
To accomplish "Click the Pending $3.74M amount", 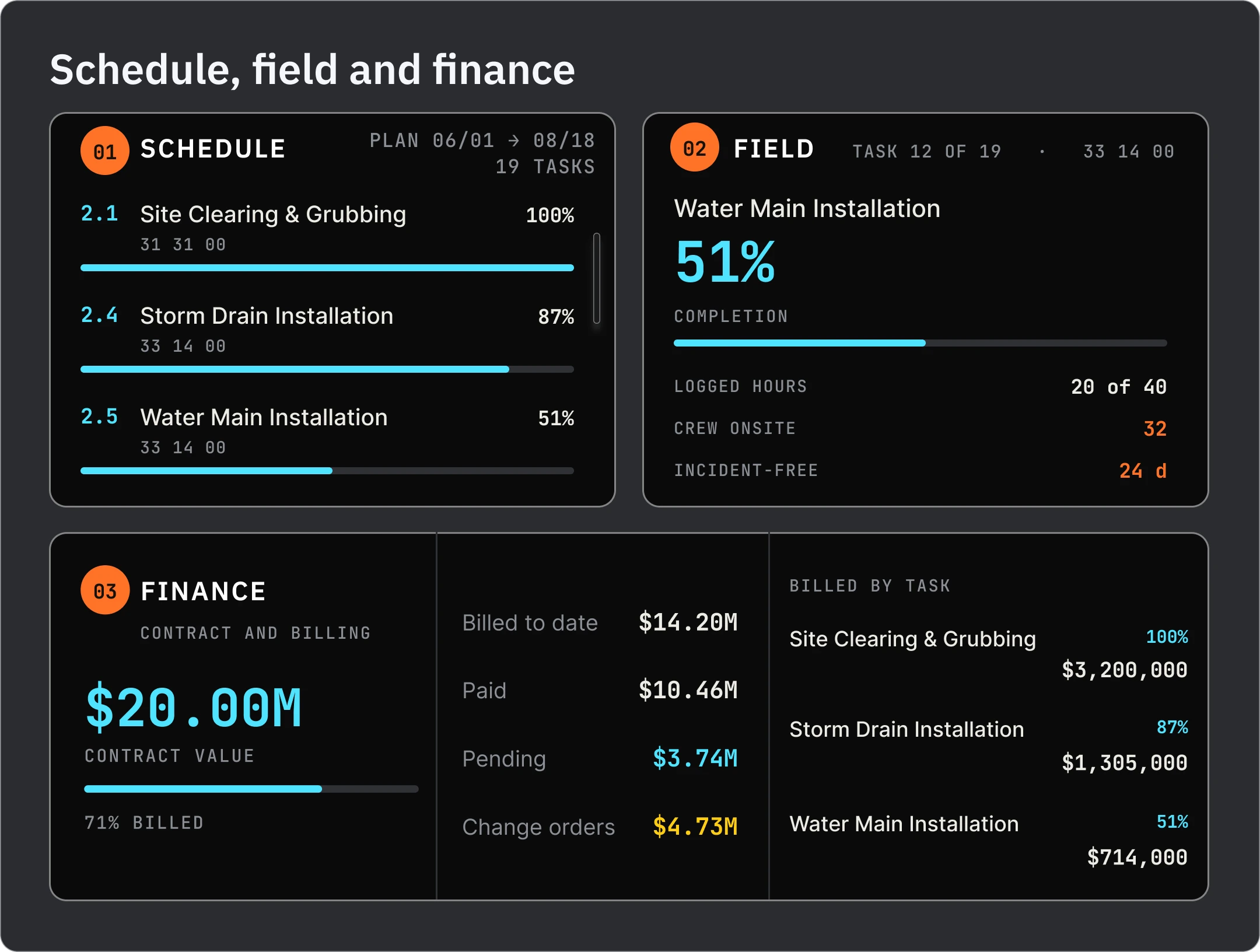I will (695, 758).
